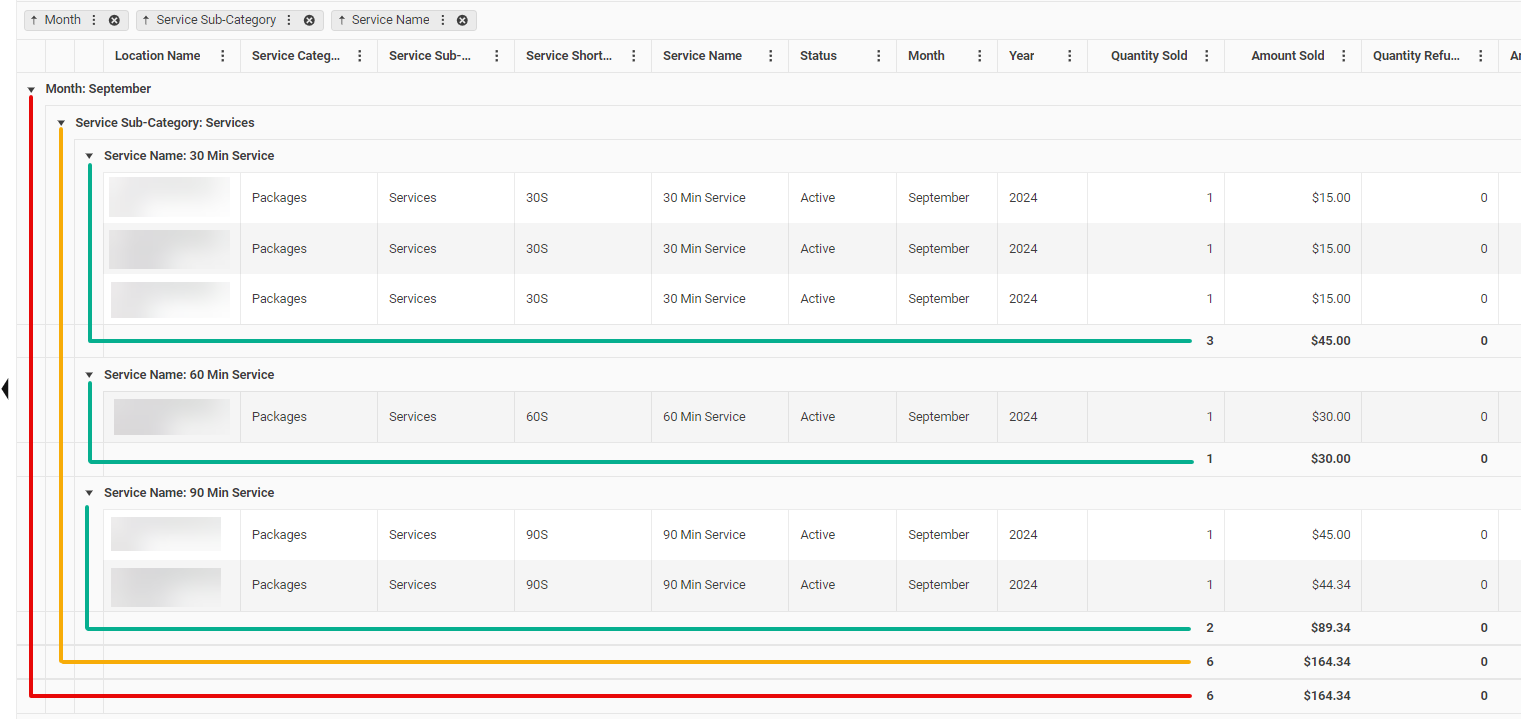The image size is (1521, 719).
Task: Open Service Name column header menu
Action: click(x=771, y=56)
